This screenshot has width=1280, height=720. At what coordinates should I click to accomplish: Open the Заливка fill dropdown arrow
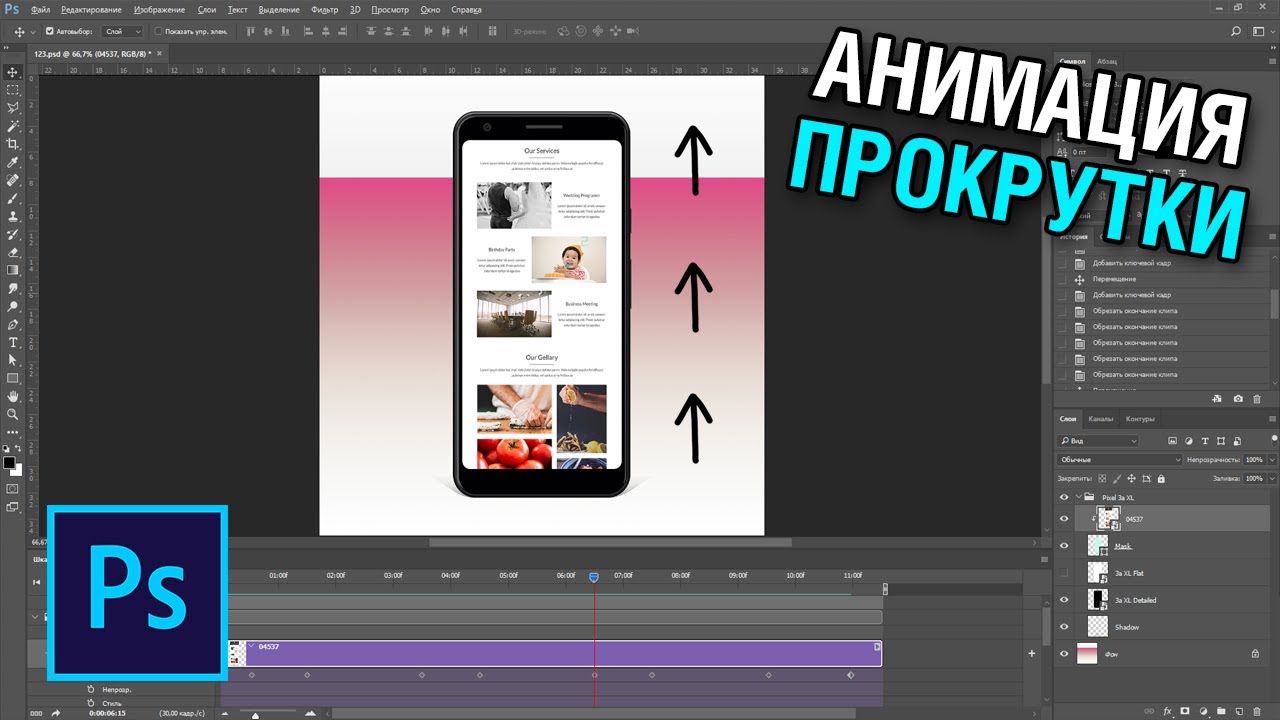(x=1270, y=479)
